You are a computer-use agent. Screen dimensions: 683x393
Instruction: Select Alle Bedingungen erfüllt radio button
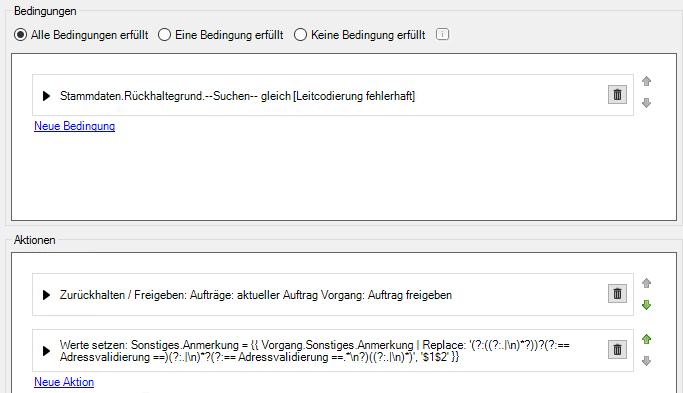tap(20, 35)
